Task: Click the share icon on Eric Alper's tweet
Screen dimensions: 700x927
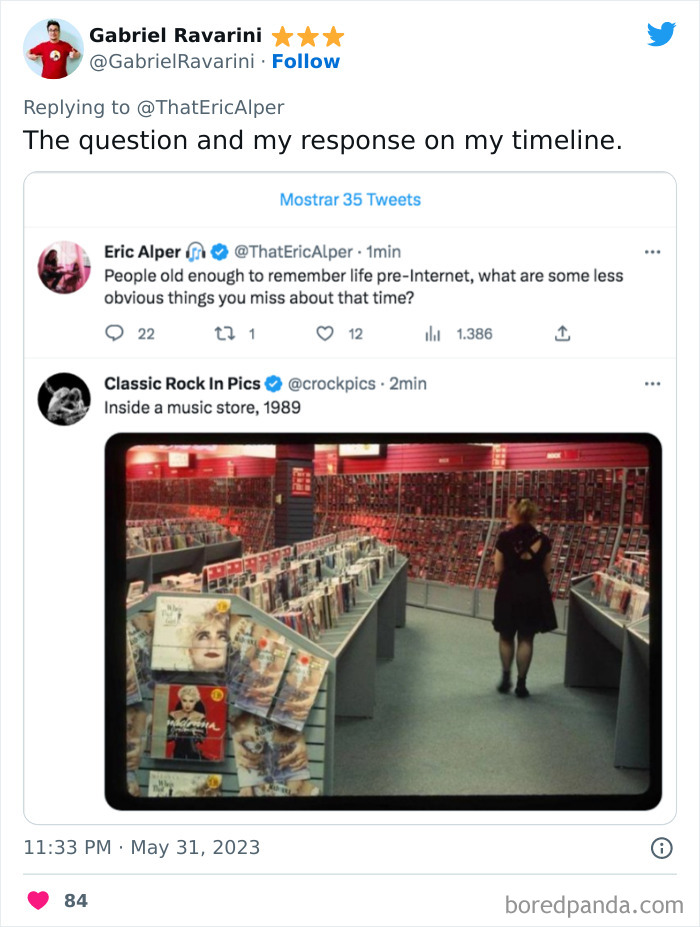Action: pos(562,334)
